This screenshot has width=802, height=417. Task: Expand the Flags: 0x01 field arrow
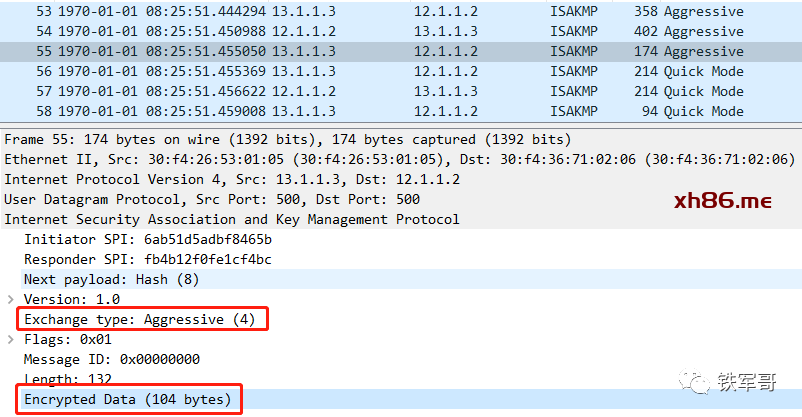pyautogui.click(x=11, y=339)
